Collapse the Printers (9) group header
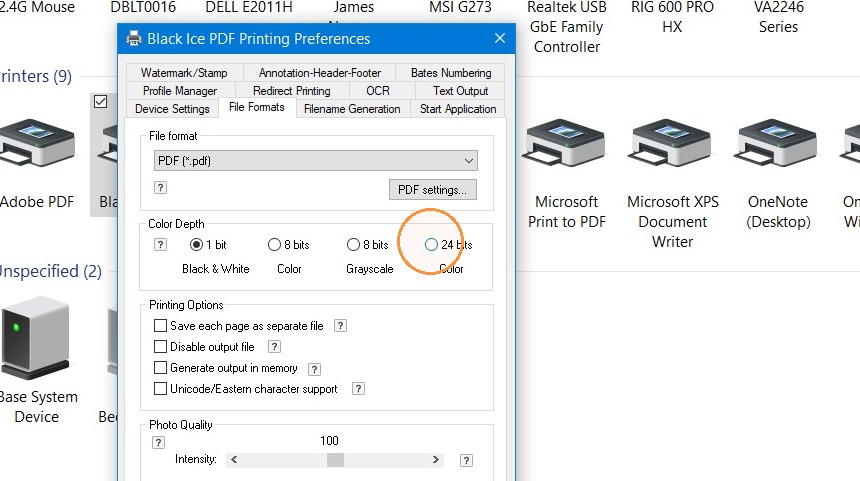The width and height of the screenshot is (860, 481). [x=36, y=76]
